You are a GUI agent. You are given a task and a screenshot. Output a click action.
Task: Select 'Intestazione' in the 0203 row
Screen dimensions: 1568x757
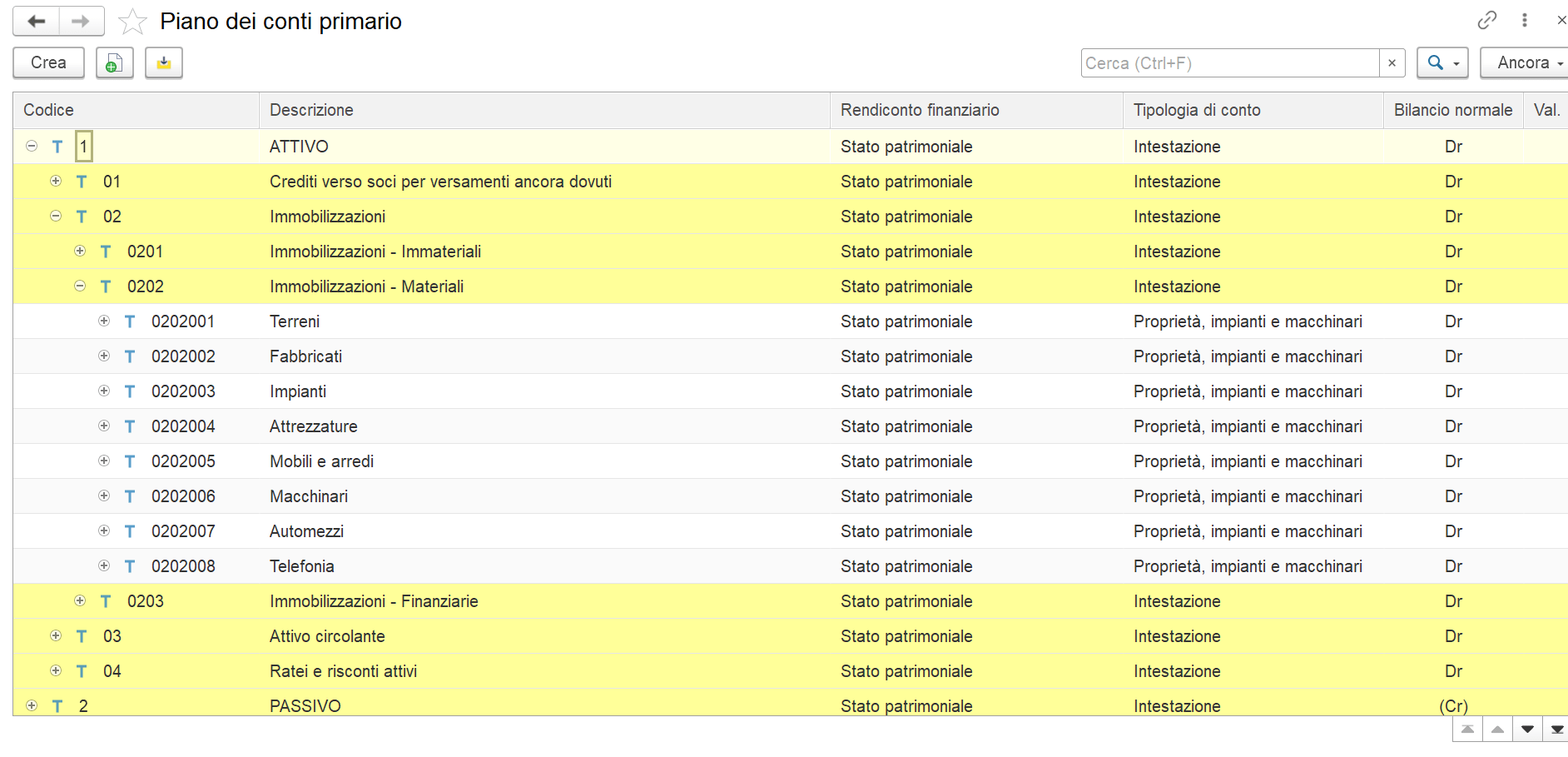pyautogui.click(x=1177, y=601)
